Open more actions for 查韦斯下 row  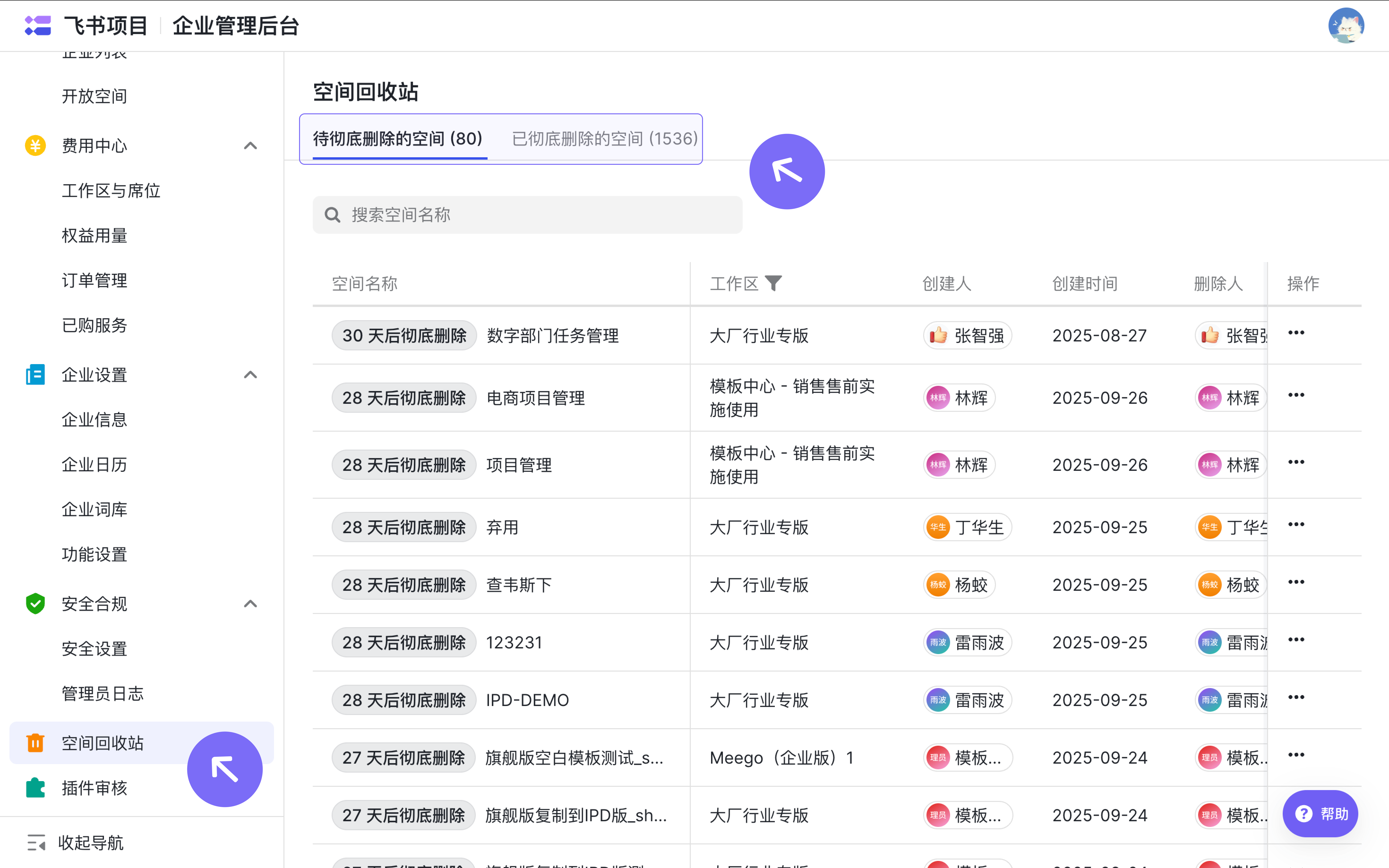click(1296, 582)
